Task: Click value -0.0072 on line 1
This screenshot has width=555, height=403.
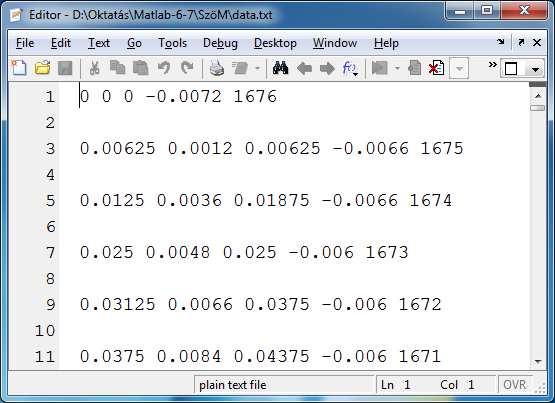Action: pos(183,96)
